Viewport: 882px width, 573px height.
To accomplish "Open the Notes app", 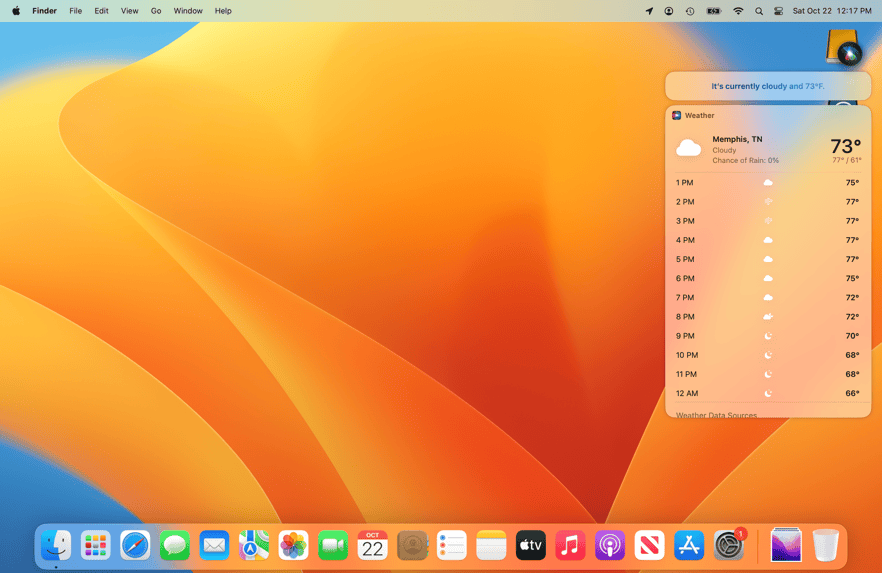I will pyautogui.click(x=491, y=545).
